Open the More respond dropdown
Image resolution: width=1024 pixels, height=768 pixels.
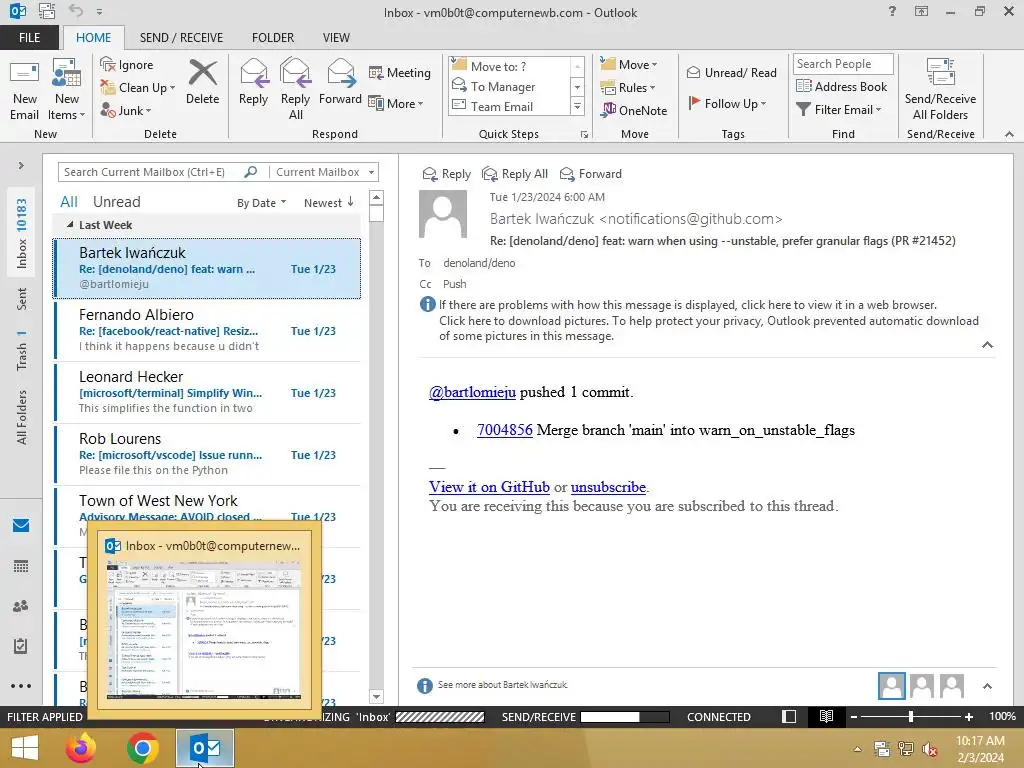pyautogui.click(x=396, y=103)
